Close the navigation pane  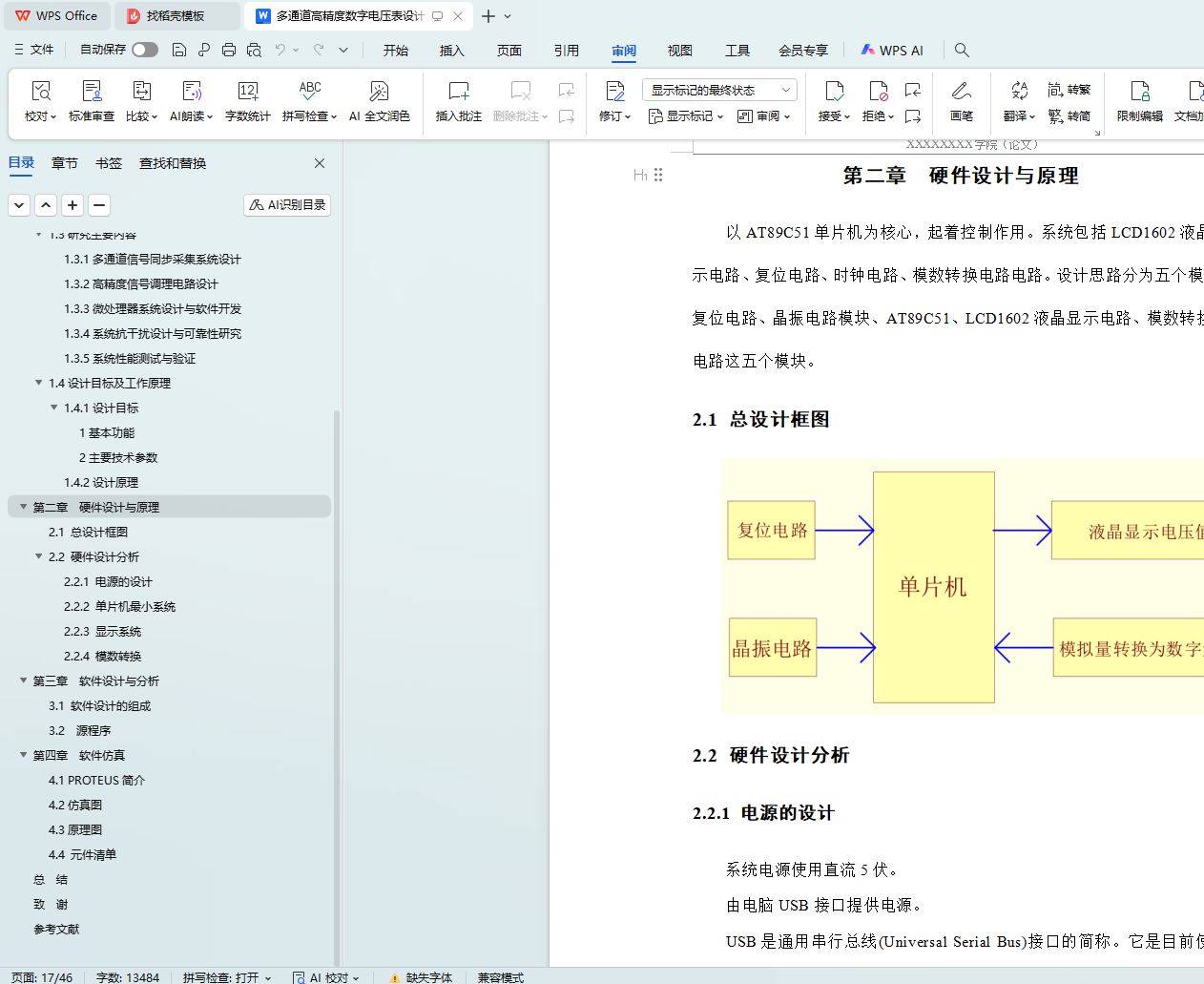(x=320, y=163)
